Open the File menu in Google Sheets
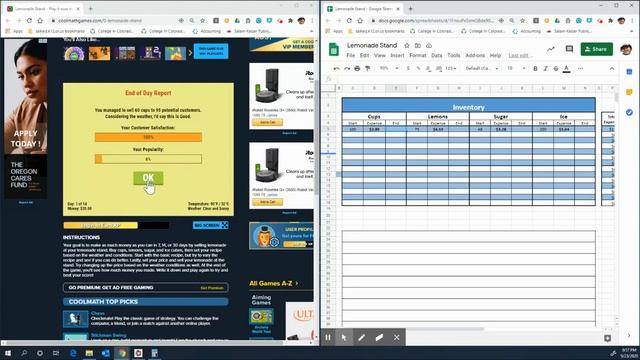 (350, 55)
